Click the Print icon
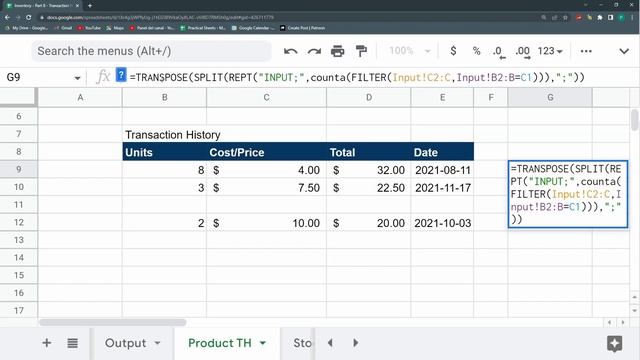The height and width of the screenshot is (360, 640). (338, 51)
